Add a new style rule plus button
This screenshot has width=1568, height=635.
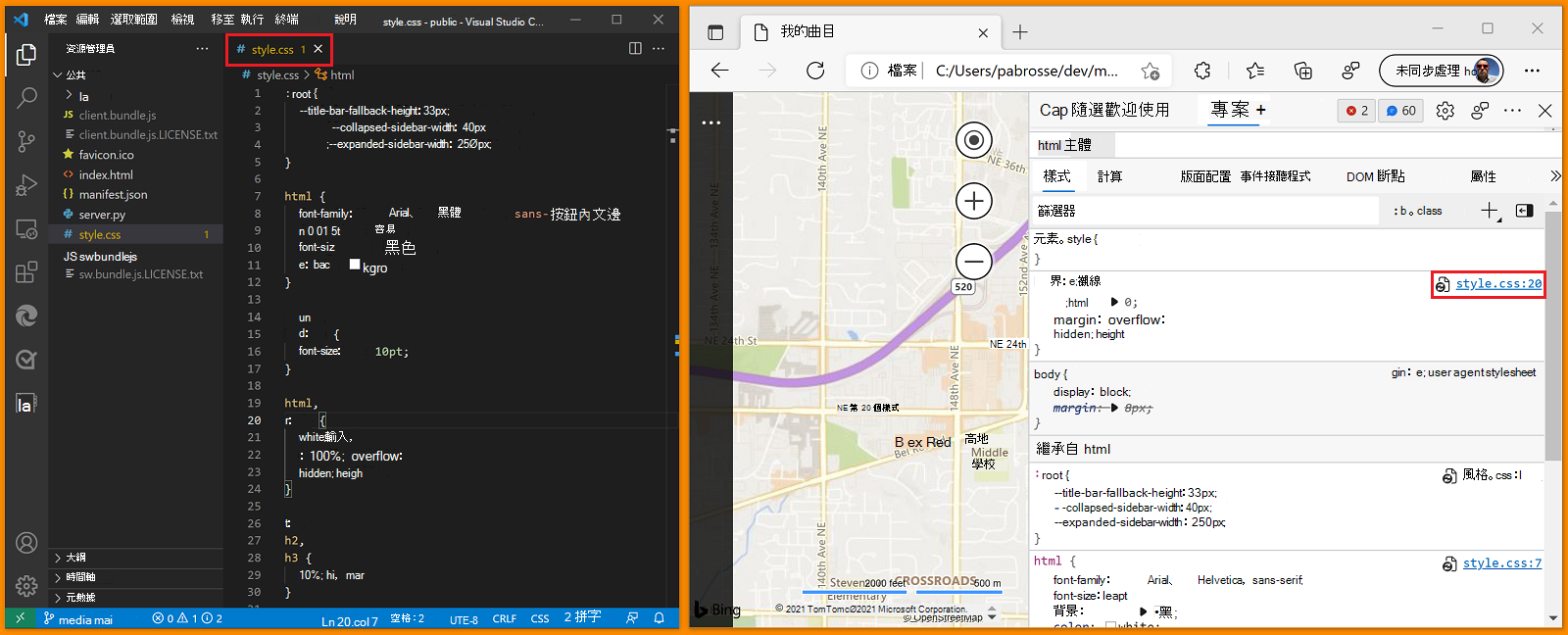coord(1490,211)
